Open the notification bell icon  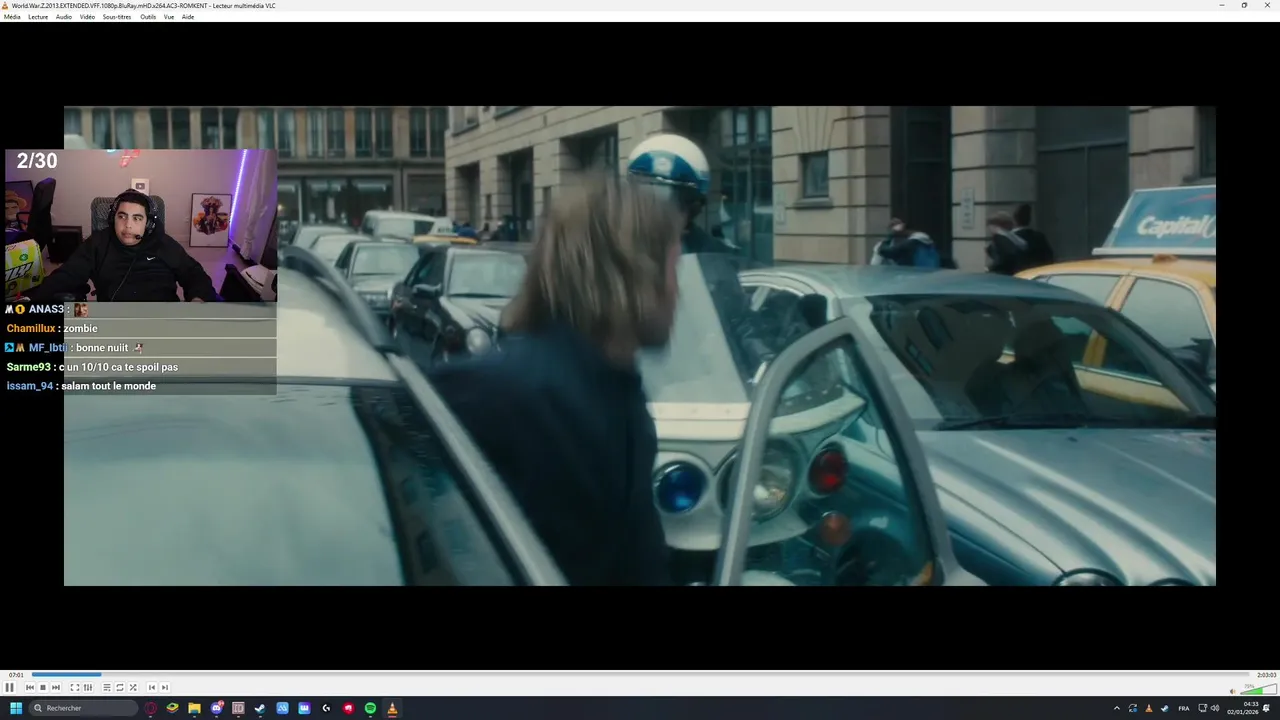click(x=1266, y=708)
